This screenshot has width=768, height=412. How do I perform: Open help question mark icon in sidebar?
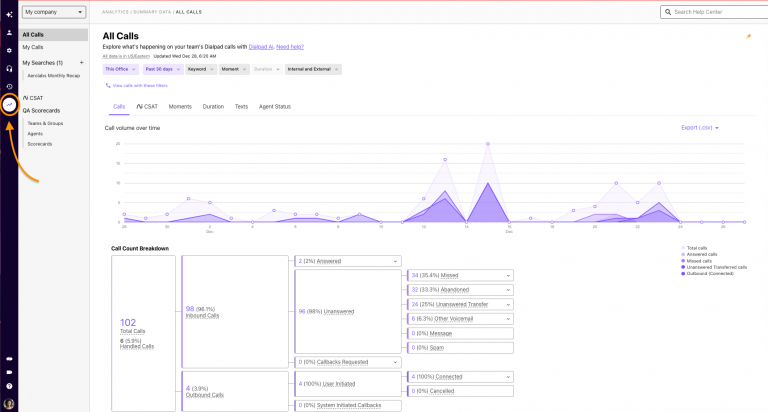click(9, 385)
